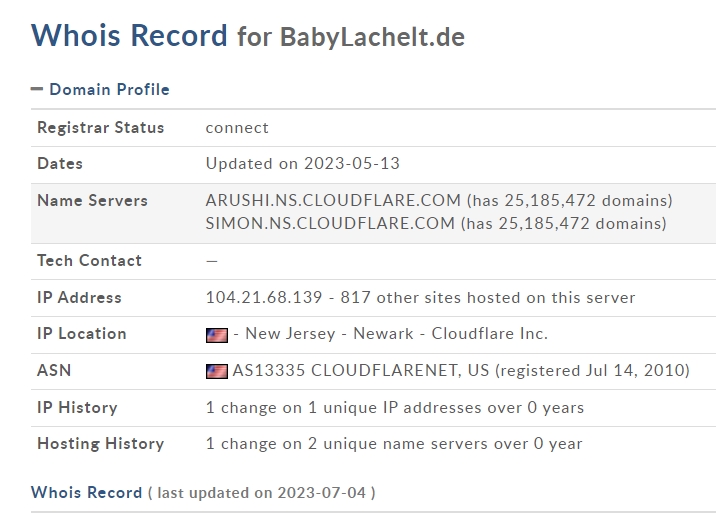Select the Registrar Status row label

coord(100,127)
